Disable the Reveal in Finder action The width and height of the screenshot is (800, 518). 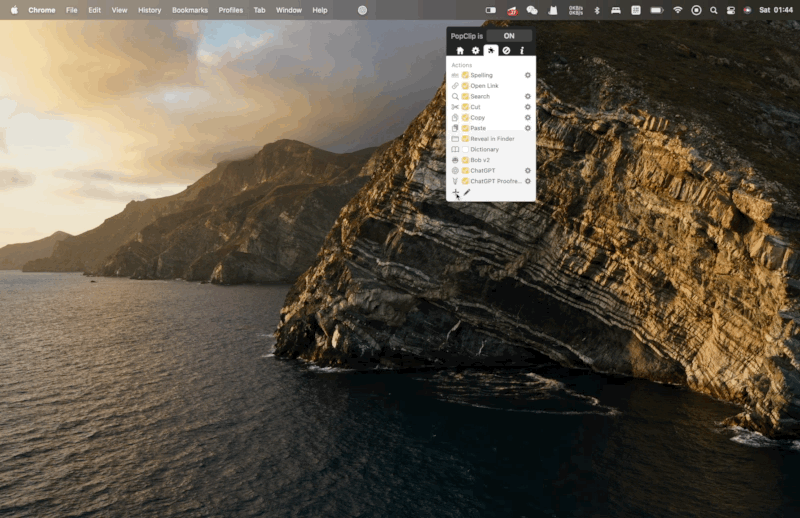[x=465, y=139]
